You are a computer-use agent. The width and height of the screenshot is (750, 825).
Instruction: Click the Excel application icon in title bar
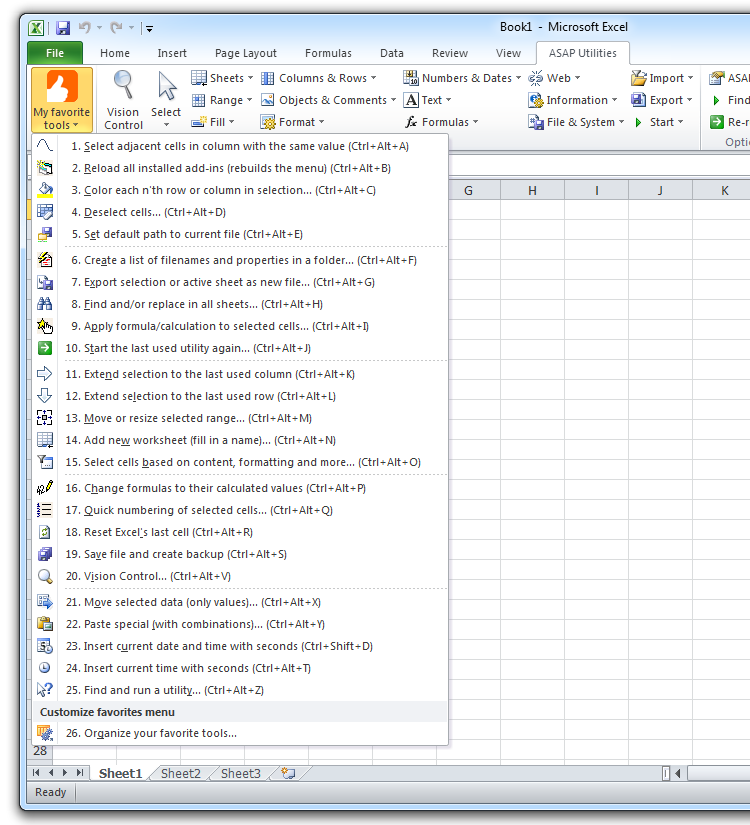point(36,27)
